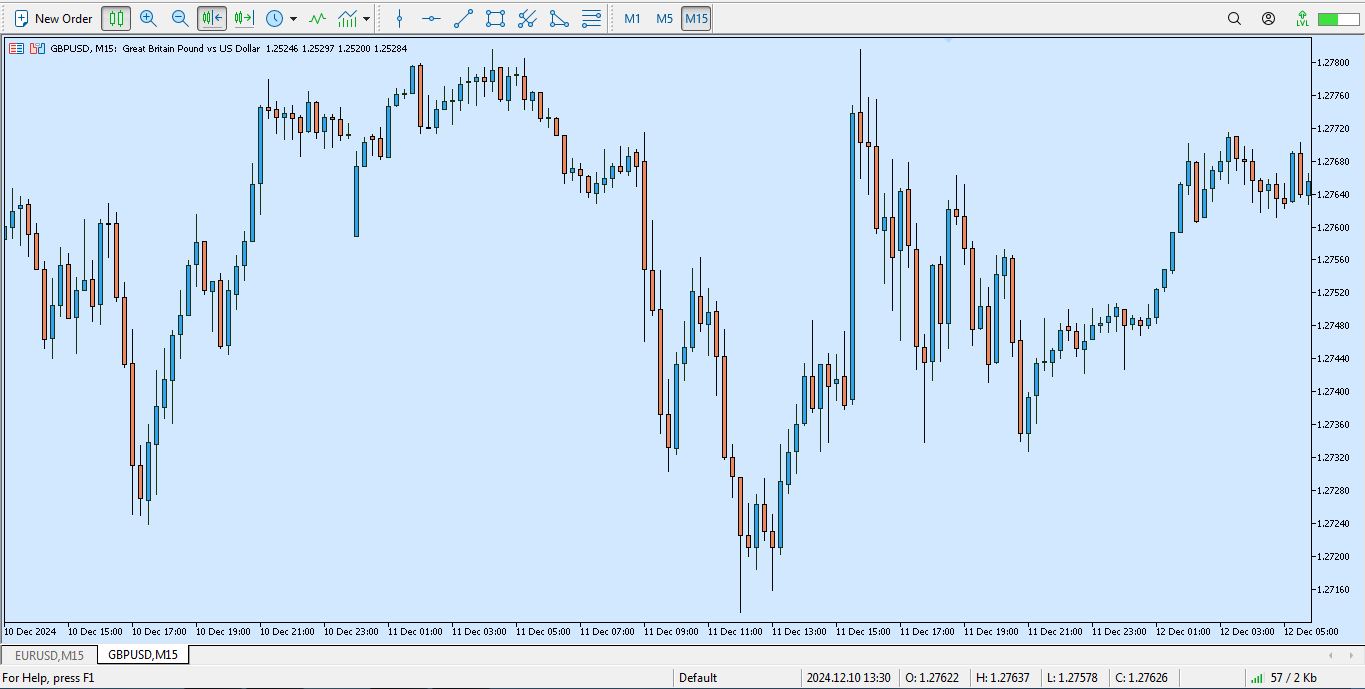Open the search magnifier icon
Screen dimensions: 1365x689
pyautogui.click(x=1234, y=18)
